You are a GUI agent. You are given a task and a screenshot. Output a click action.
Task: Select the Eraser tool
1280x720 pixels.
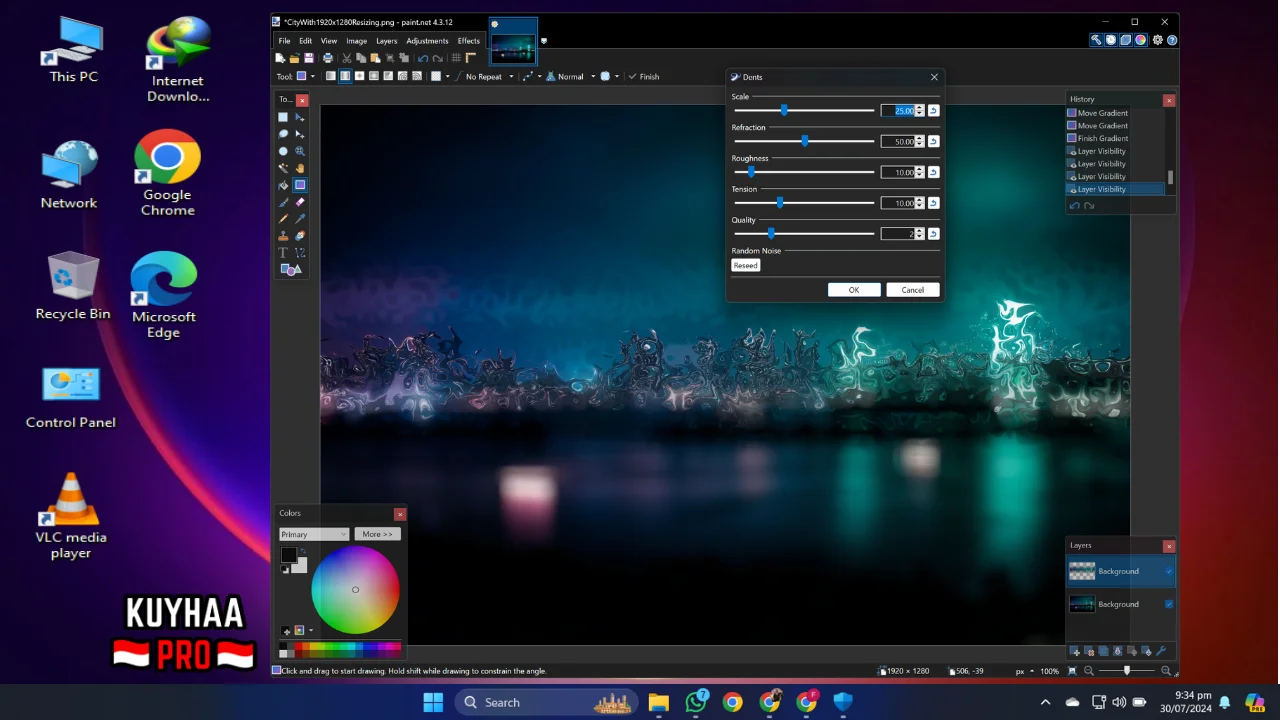point(300,202)
